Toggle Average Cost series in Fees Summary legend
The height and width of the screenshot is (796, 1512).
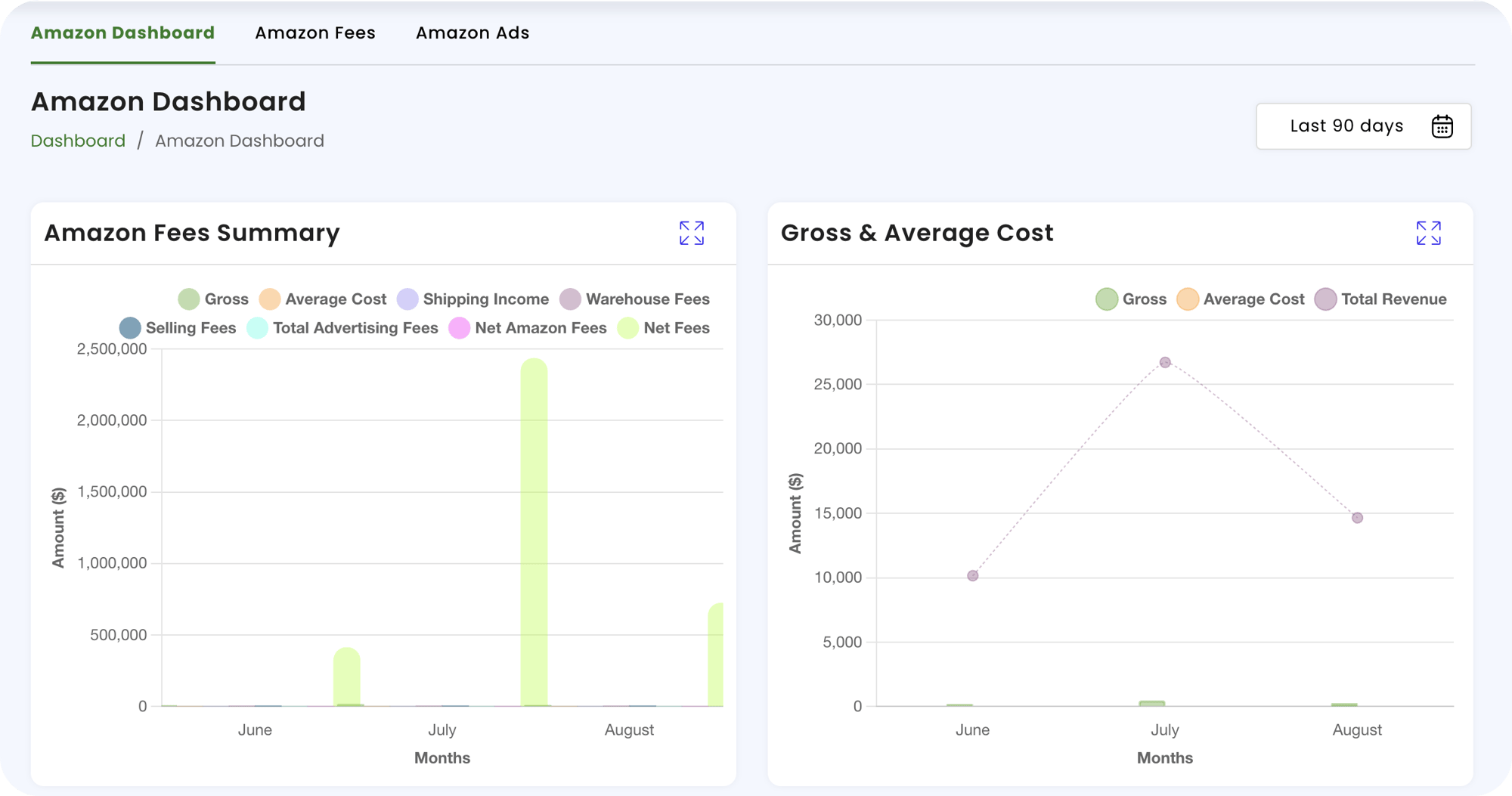[323, 299]
